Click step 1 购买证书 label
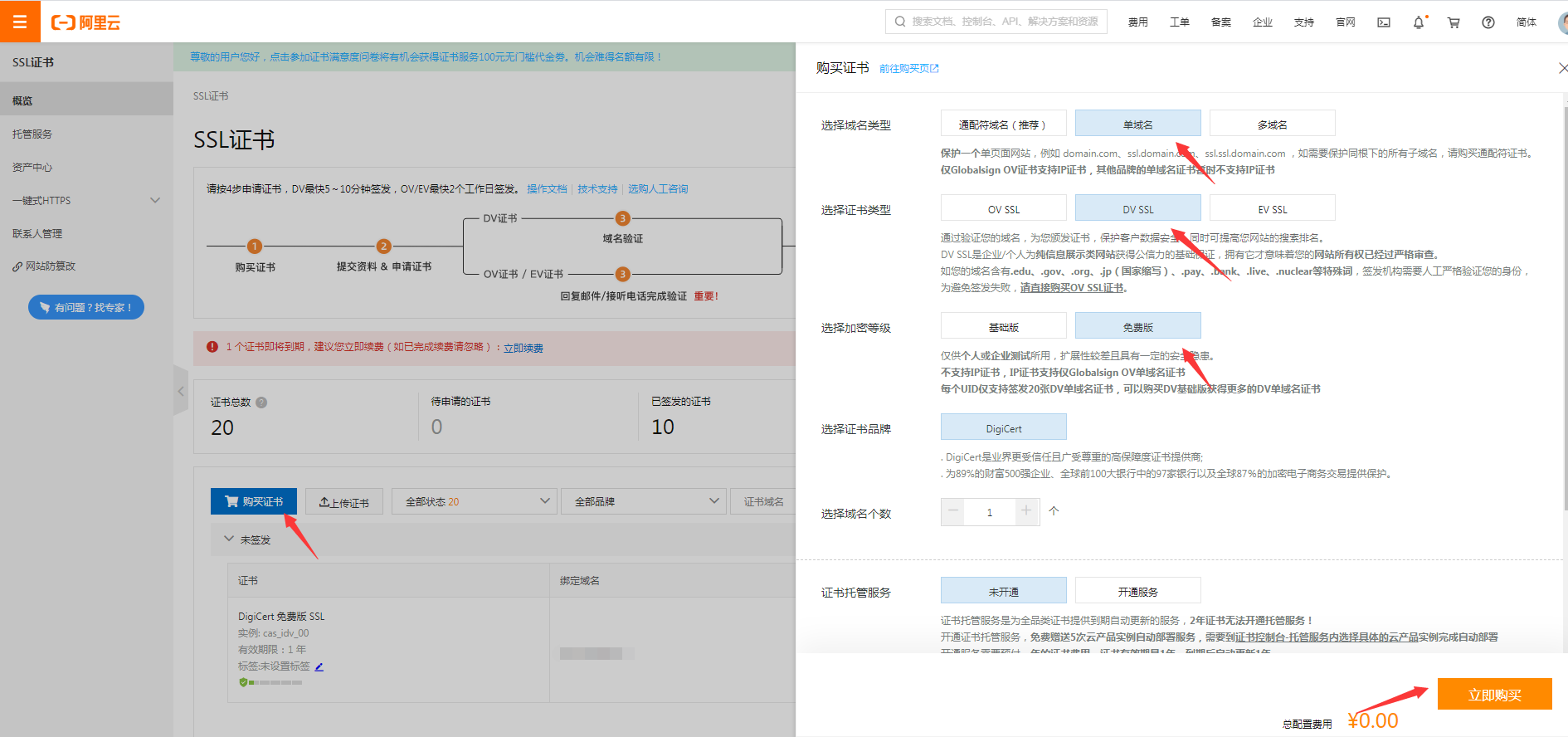Image resolution: width=1568 pixels, height=737 pixels. pyautogui.click(x=255, y=267)
